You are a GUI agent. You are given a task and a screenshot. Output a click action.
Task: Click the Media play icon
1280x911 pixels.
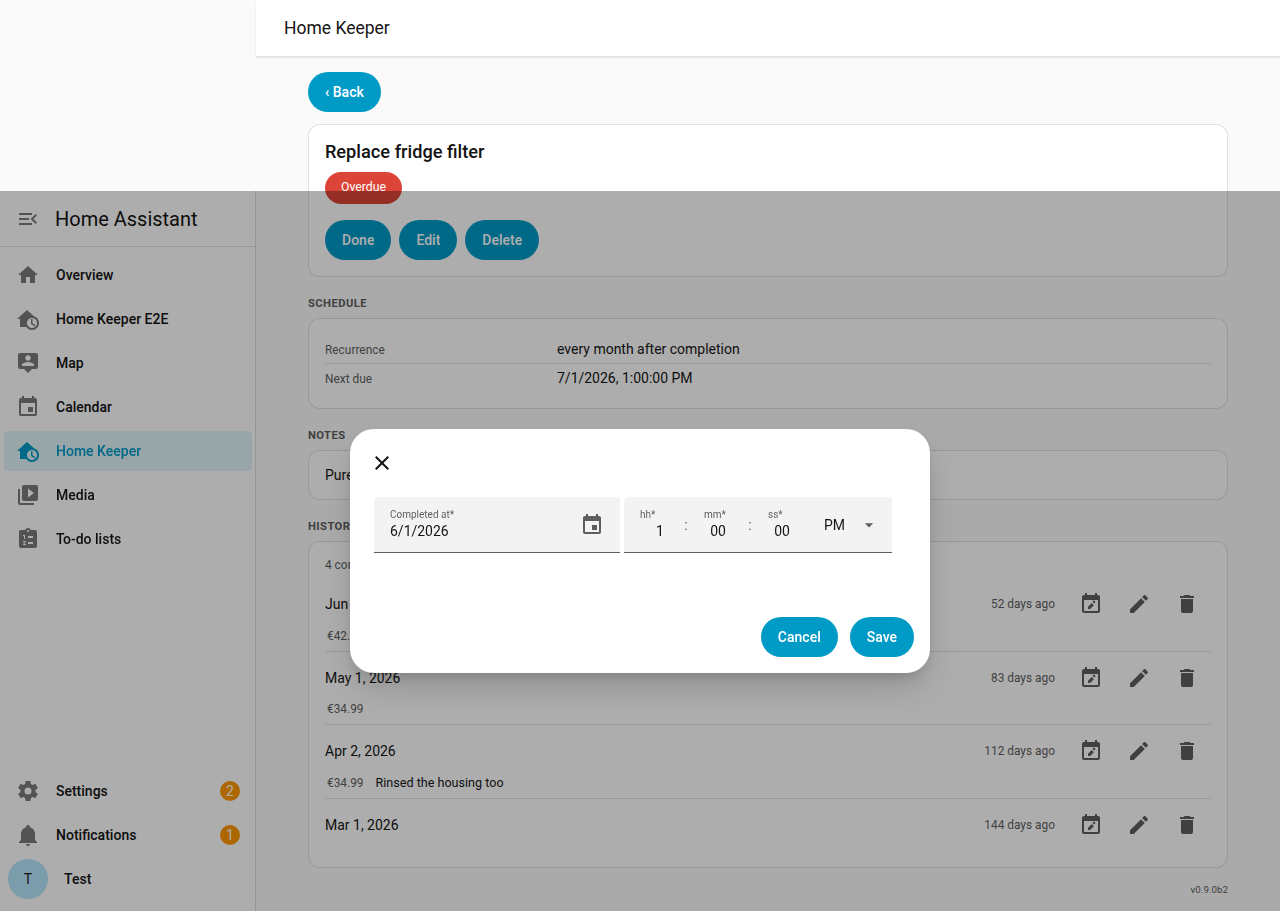28,495
